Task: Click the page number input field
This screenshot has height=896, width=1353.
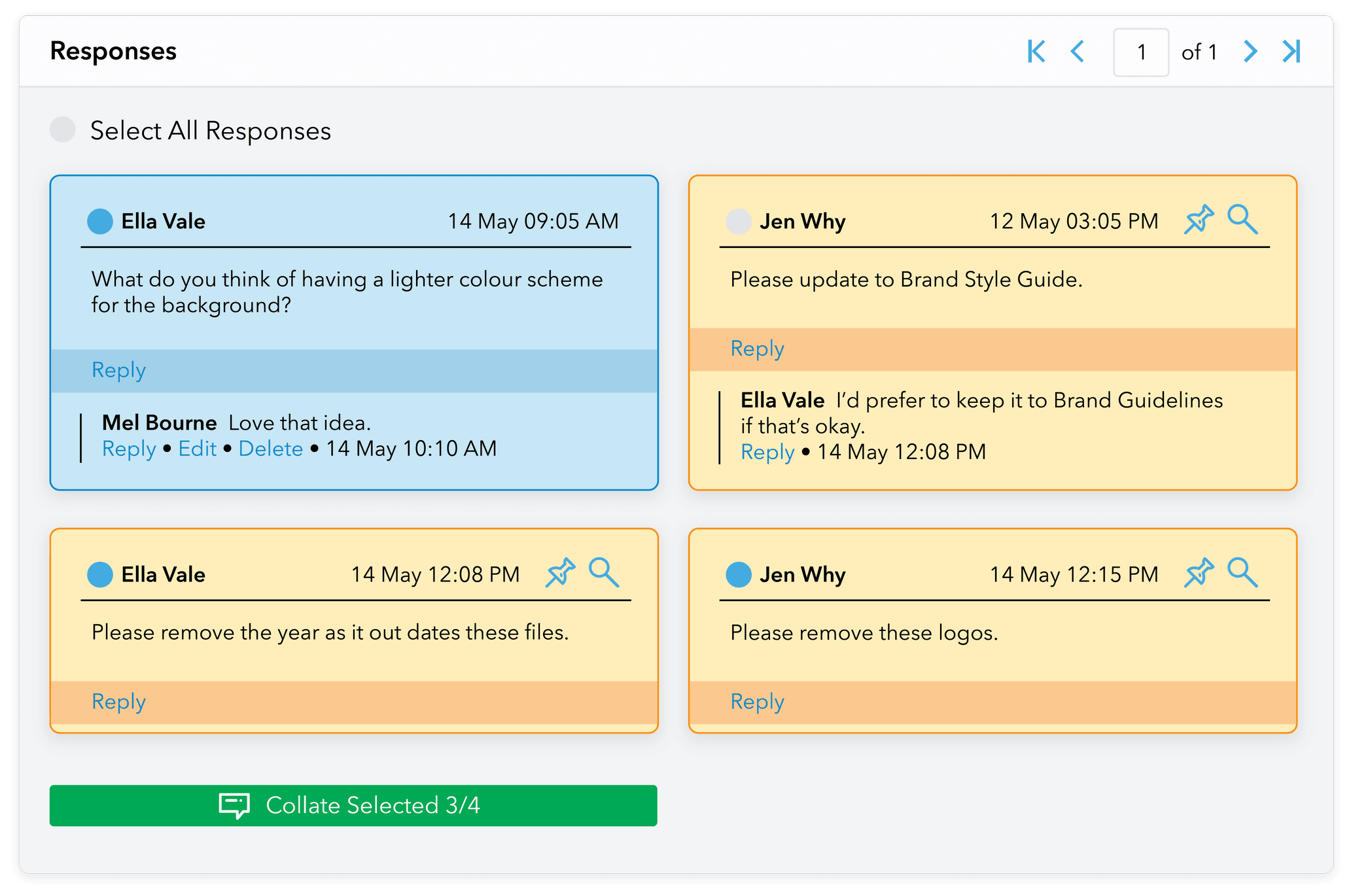Action: [x=1141, y=52]
